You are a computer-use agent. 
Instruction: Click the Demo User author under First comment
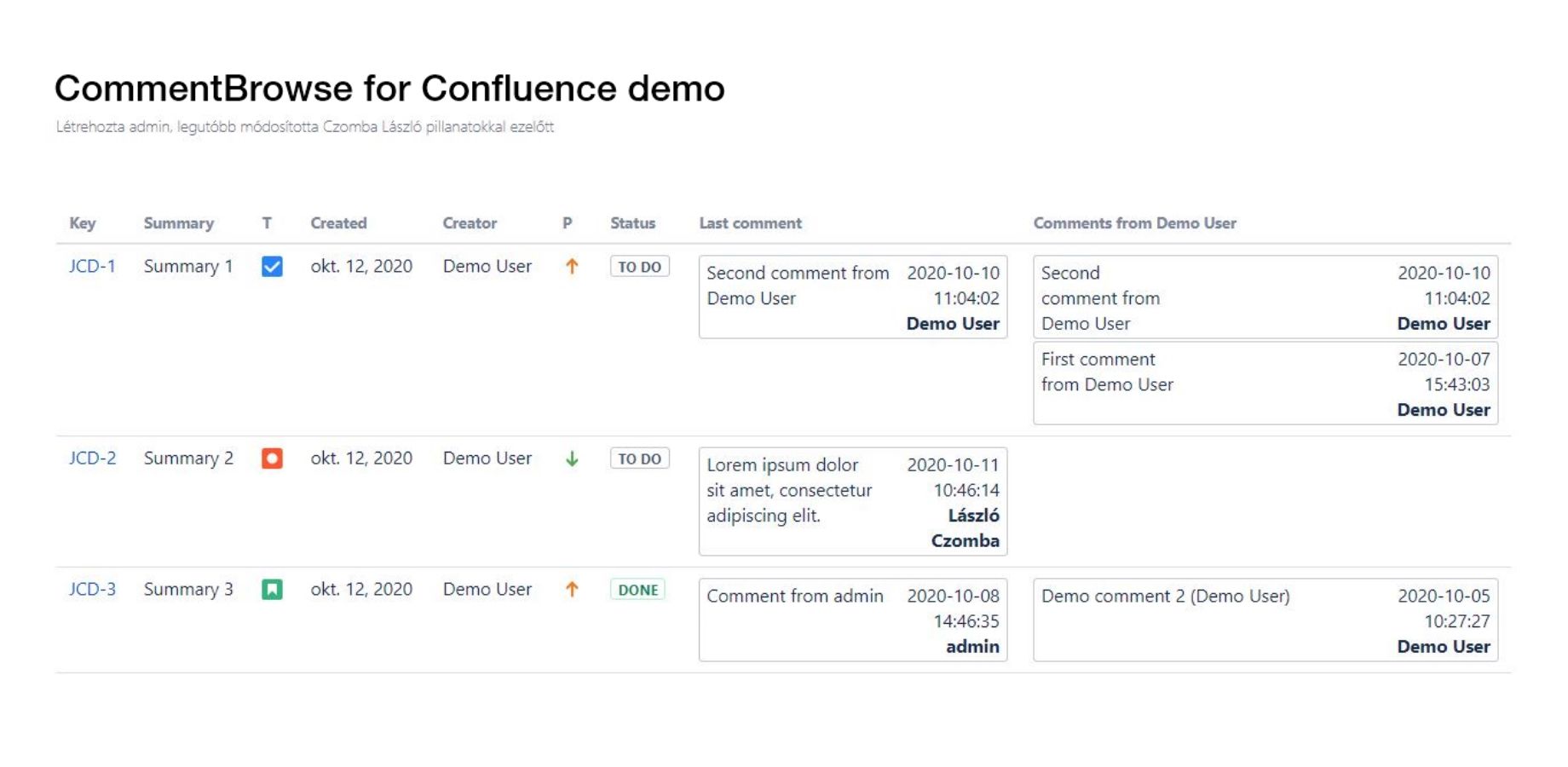tap(1444, 409)
